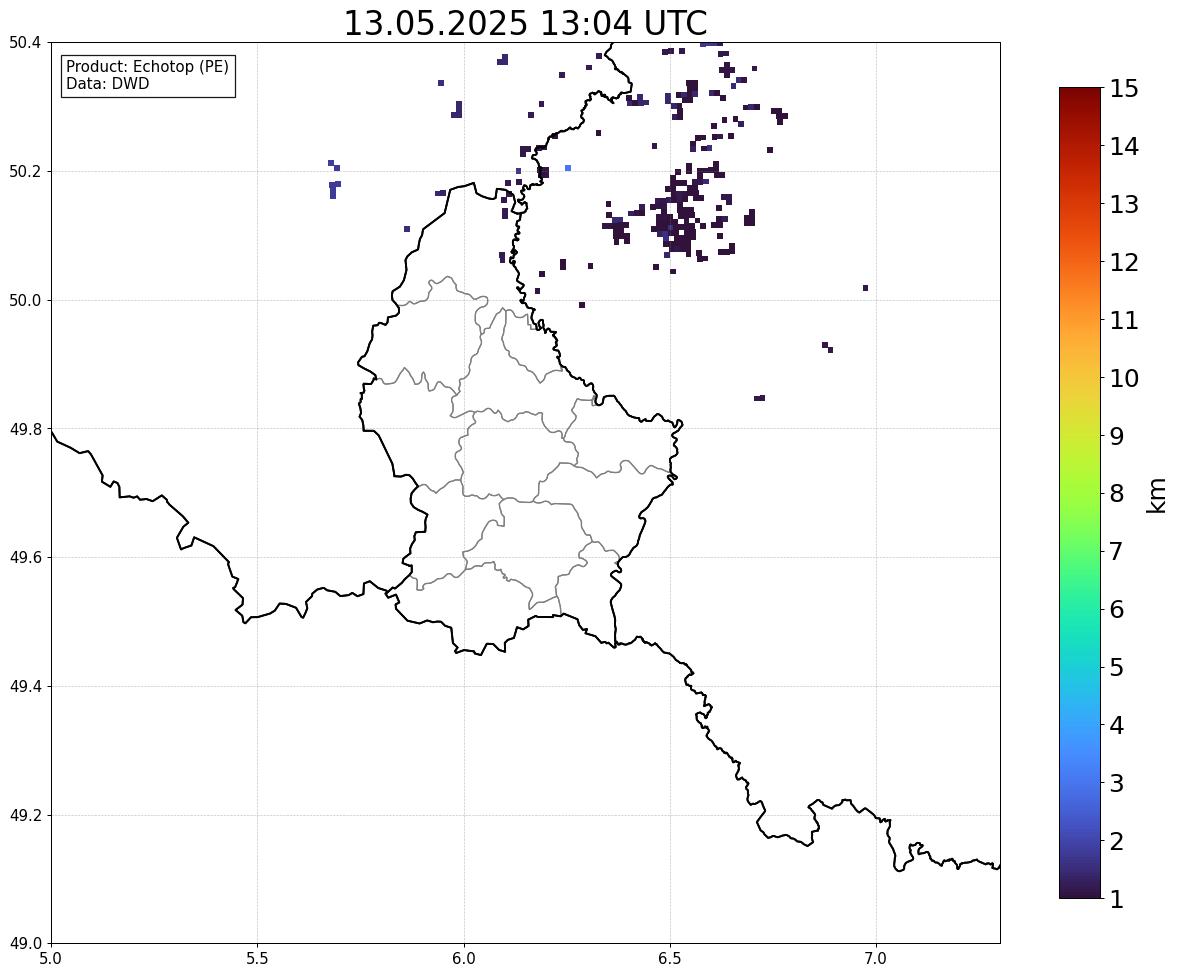Click latitude axis label 49.4

click(24, 686)
